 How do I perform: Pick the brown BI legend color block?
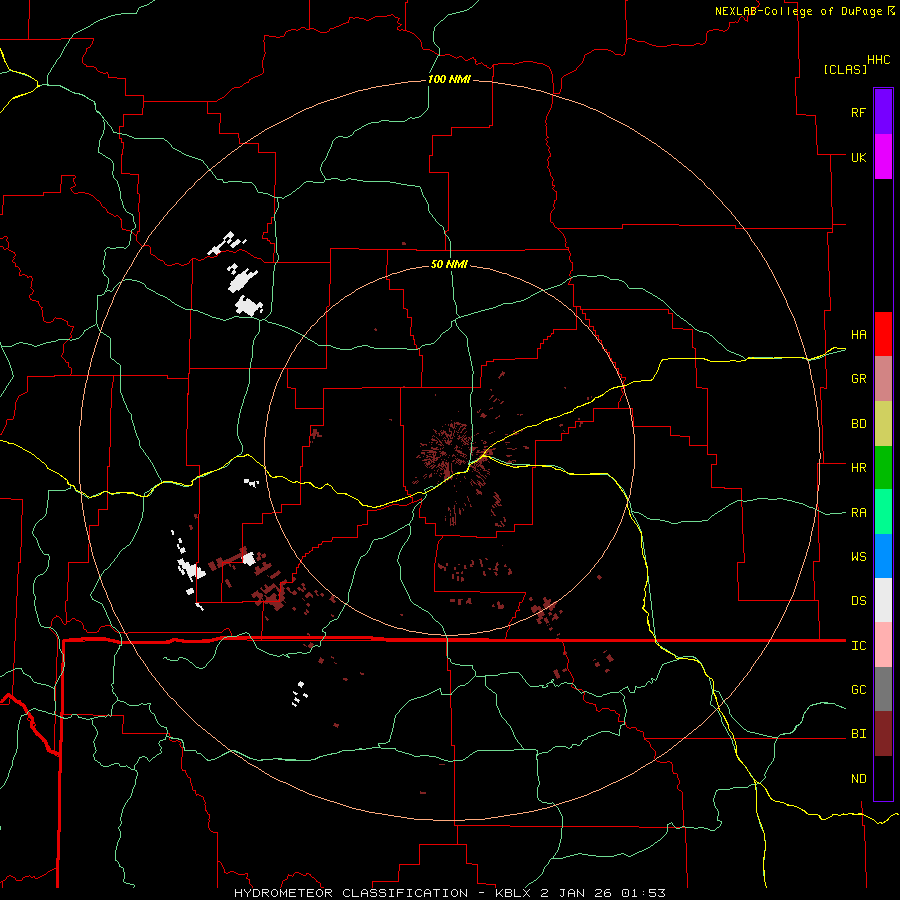[x=883, y=734]
